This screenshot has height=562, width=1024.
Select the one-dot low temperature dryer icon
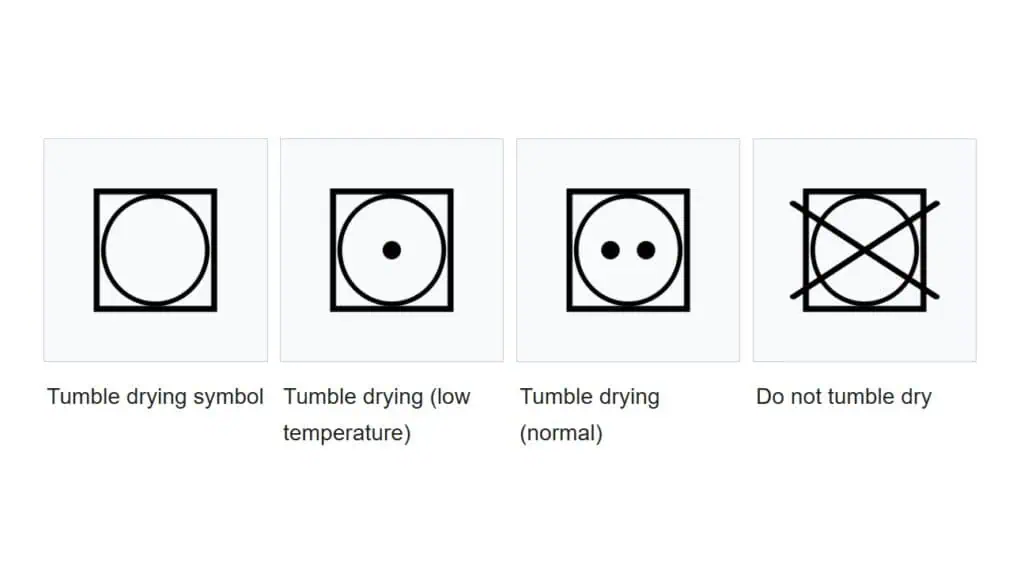(392, 250)
